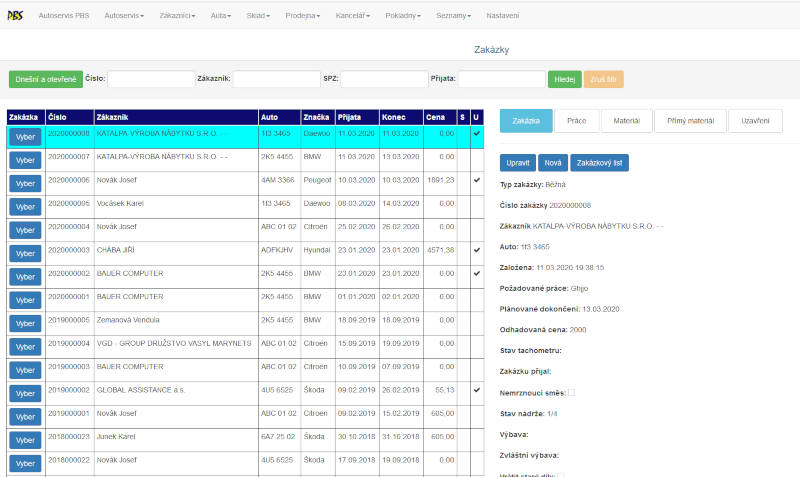Select order 2020000005 with Vyber button
This screenshot has width=800, height=477.
pyautogui.click(x=25, y=207)
